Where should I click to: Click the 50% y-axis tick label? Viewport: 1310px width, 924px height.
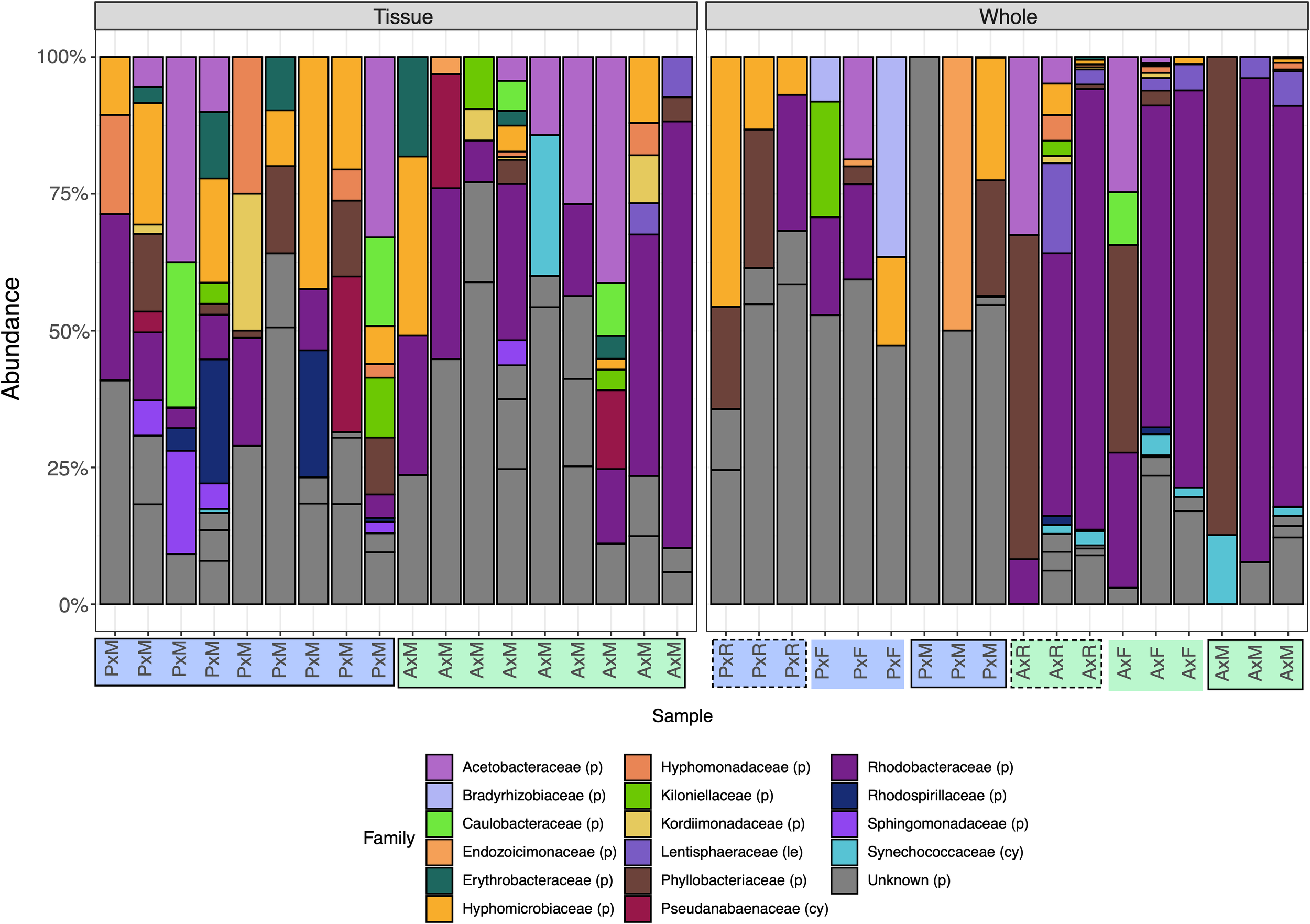69,332
